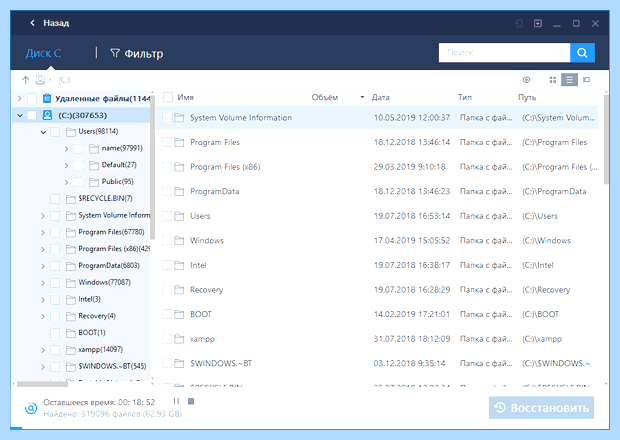Viewport: 620px width, 440px height.
Task: Tick the Windows(77087) tree checkbox
Action: point(55,283)
